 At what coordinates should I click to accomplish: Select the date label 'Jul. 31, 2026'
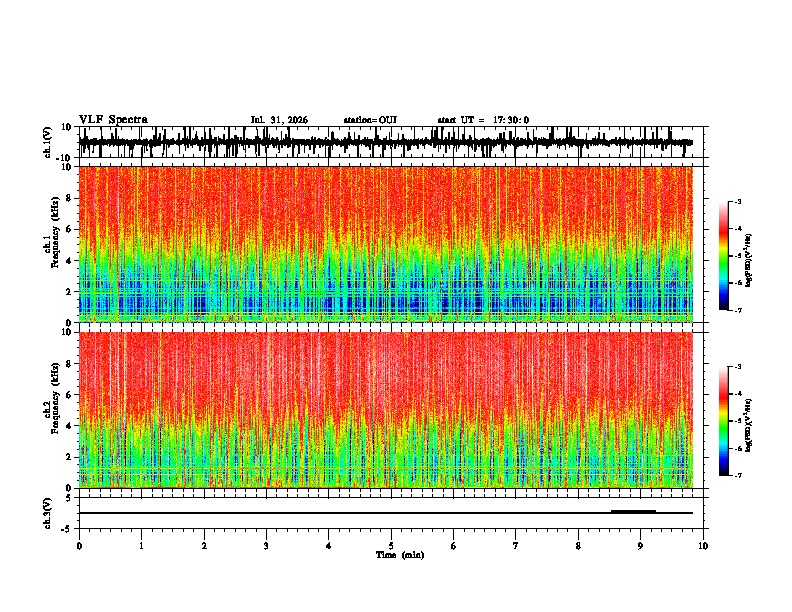(x=279, y=120)
